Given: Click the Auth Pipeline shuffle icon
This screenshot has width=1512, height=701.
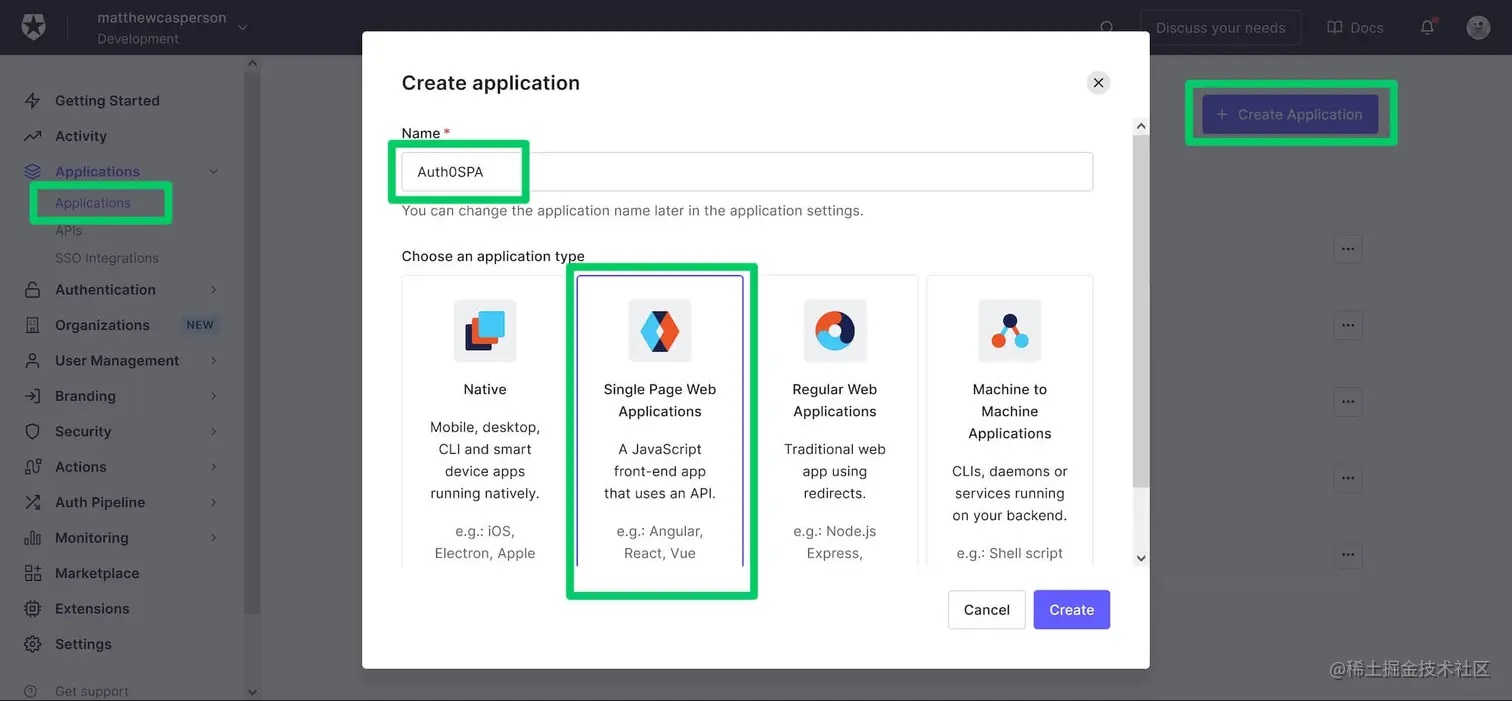Looking at the screenshot, I should pyautogui.click(x=33, y=502).
